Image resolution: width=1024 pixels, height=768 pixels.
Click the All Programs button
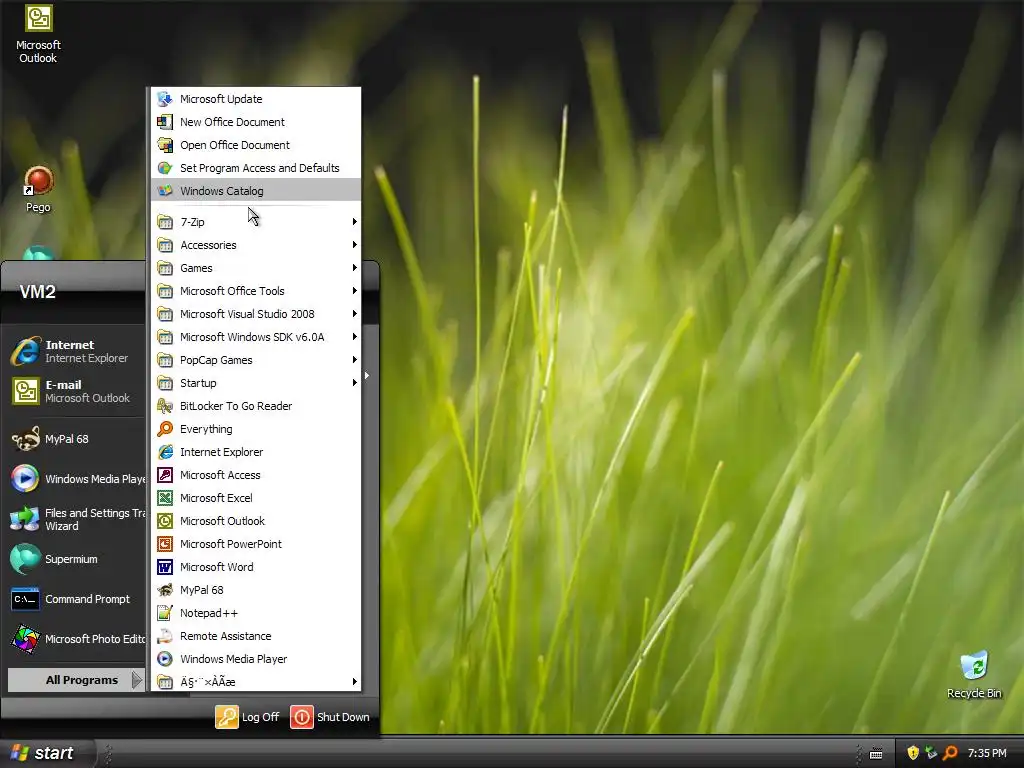click(75, 680)
